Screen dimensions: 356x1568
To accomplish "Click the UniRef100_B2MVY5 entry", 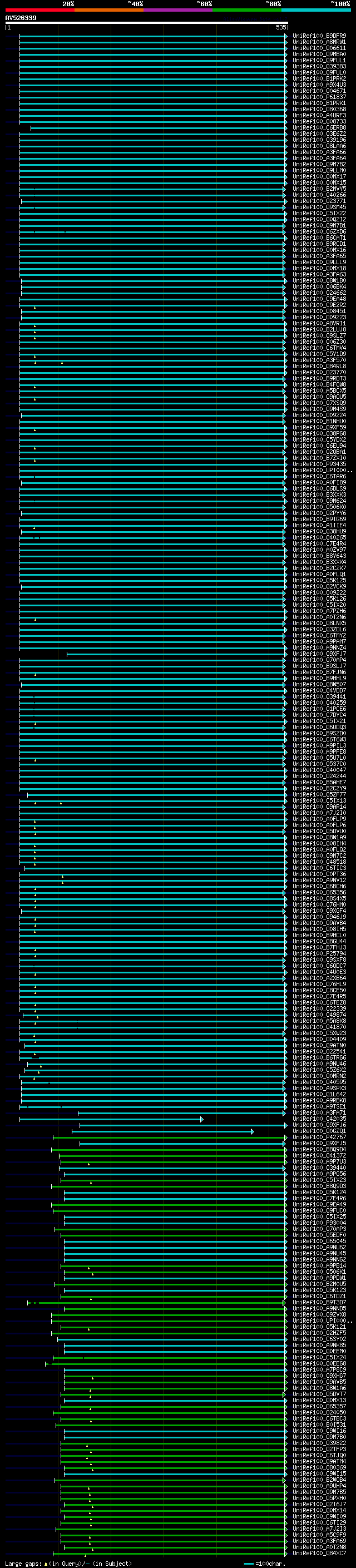I will [319, 189].
